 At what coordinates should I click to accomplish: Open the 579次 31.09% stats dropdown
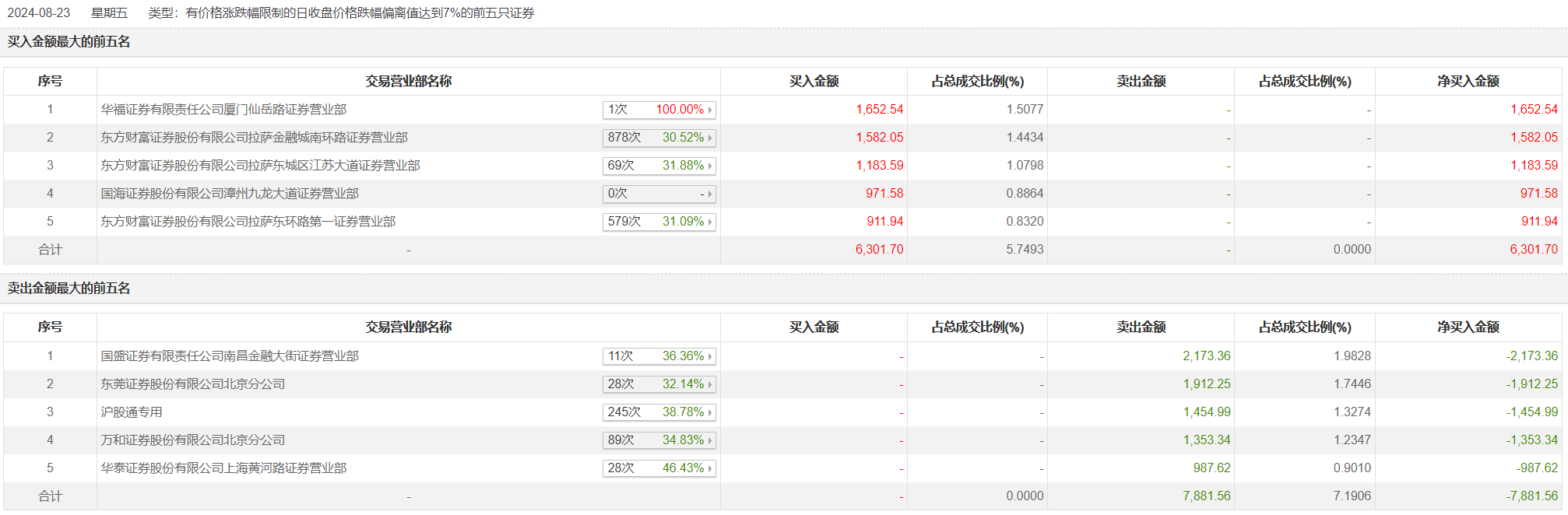(x=659, y=222)
